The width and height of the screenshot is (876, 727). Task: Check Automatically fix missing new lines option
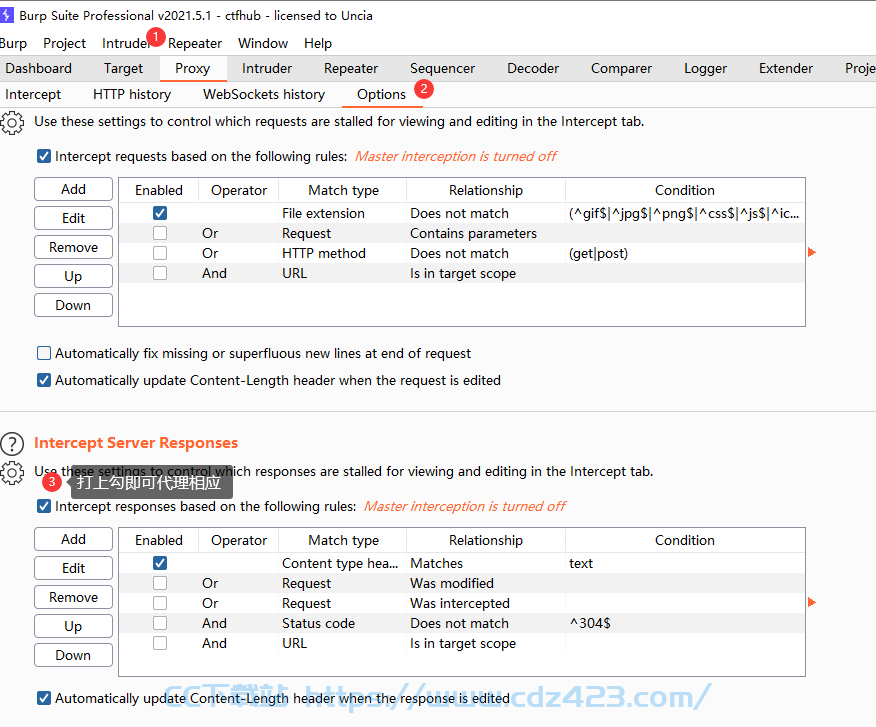[44, 353]
